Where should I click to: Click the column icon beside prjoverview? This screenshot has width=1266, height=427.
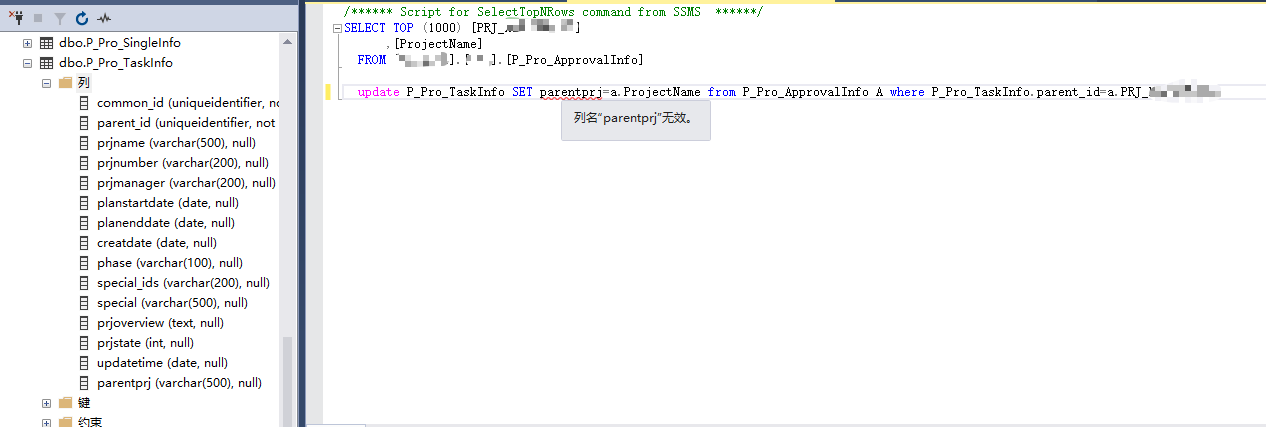pyautogui.click(x=85, y=323)
